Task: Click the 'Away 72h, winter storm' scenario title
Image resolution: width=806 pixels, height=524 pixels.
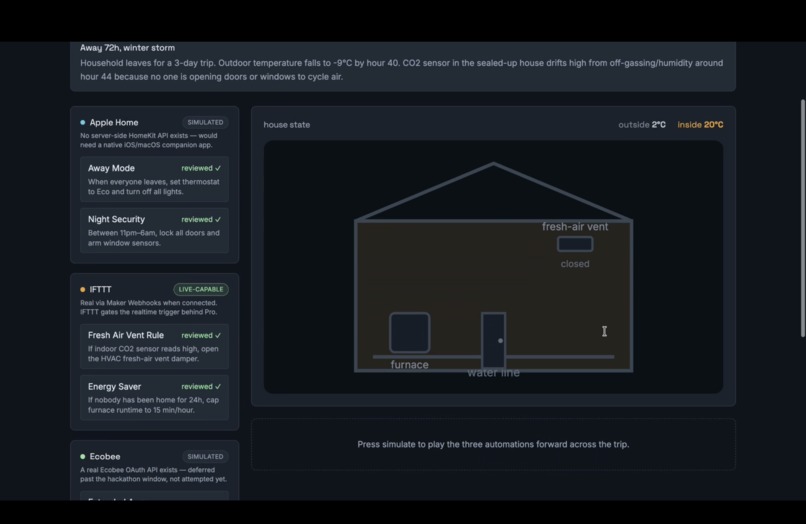Action: point(127,48)
